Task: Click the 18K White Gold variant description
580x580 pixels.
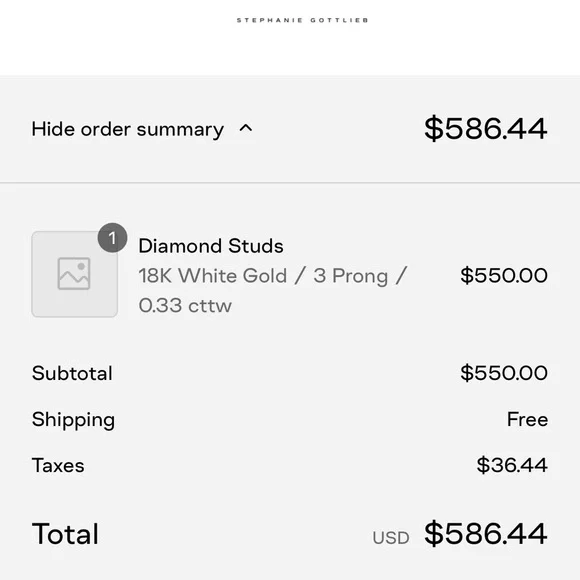Action: click(x=273, y=276)
